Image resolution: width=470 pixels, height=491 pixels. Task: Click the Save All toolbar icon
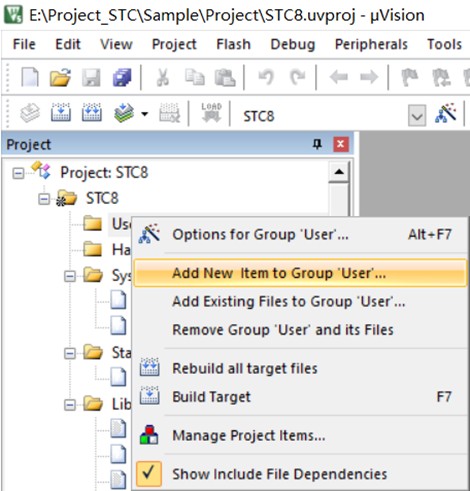pyautogui.click(x=122, y=77)
